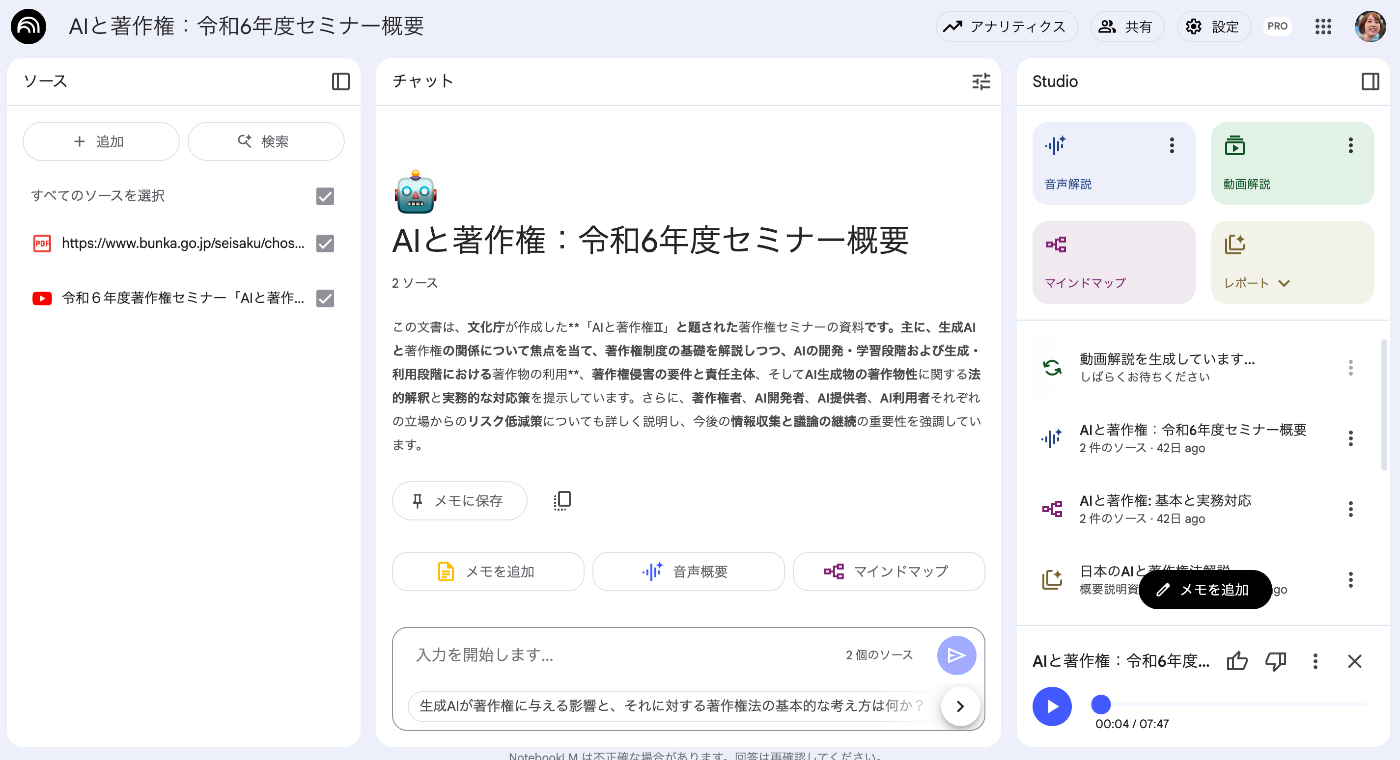Image resolution: width=1400 pixels, height=760 pixels.
Task: Play the audio overview
Action: click(1052, 706)
